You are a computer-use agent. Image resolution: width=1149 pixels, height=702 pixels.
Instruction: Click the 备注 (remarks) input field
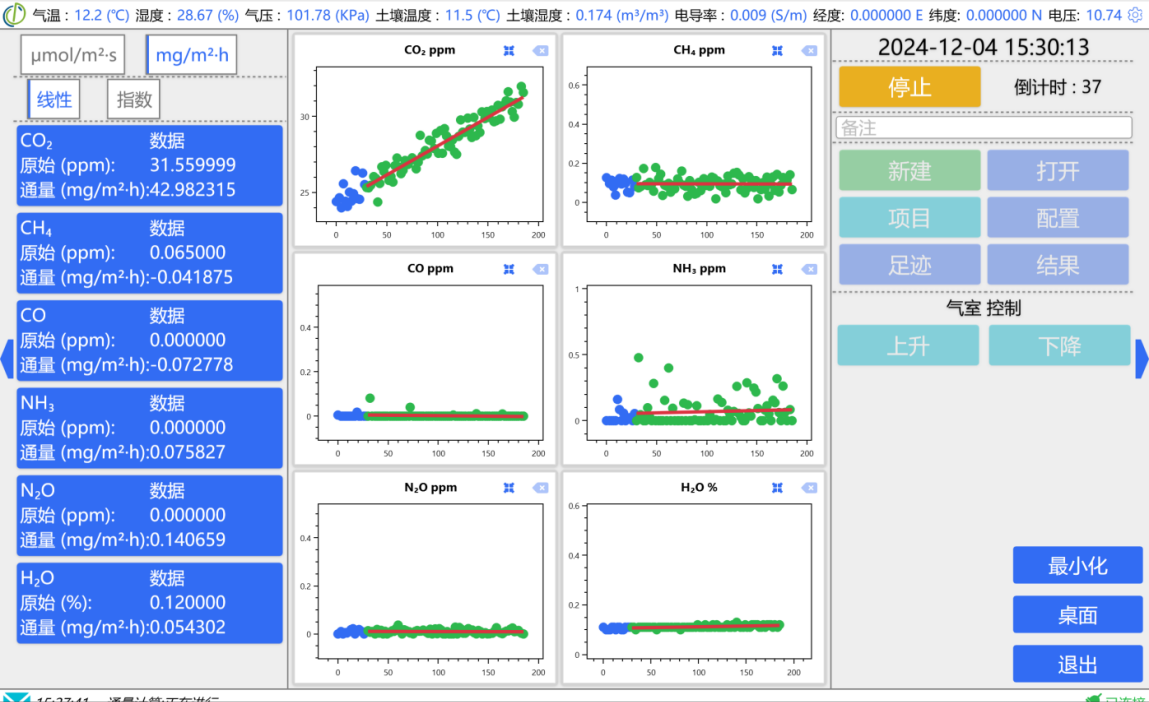pyautogui.click(x=984, y=128)
